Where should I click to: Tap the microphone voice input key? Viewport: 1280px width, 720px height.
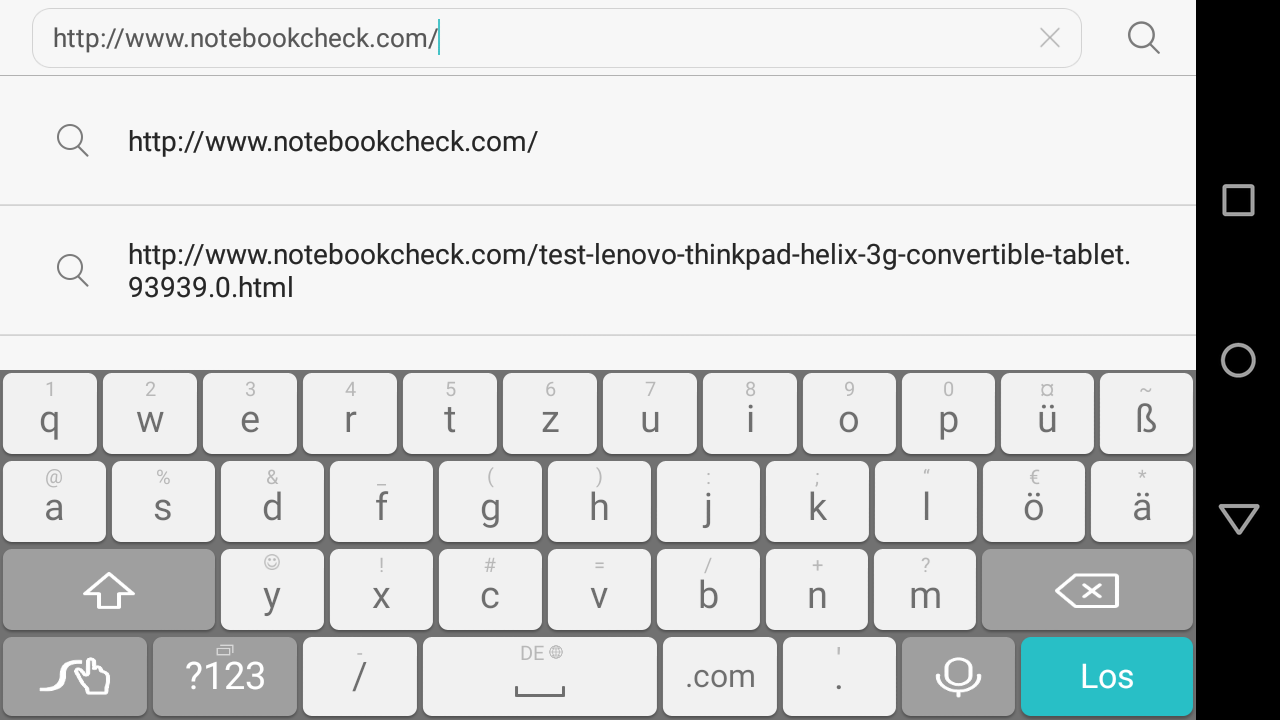point(958,677)
